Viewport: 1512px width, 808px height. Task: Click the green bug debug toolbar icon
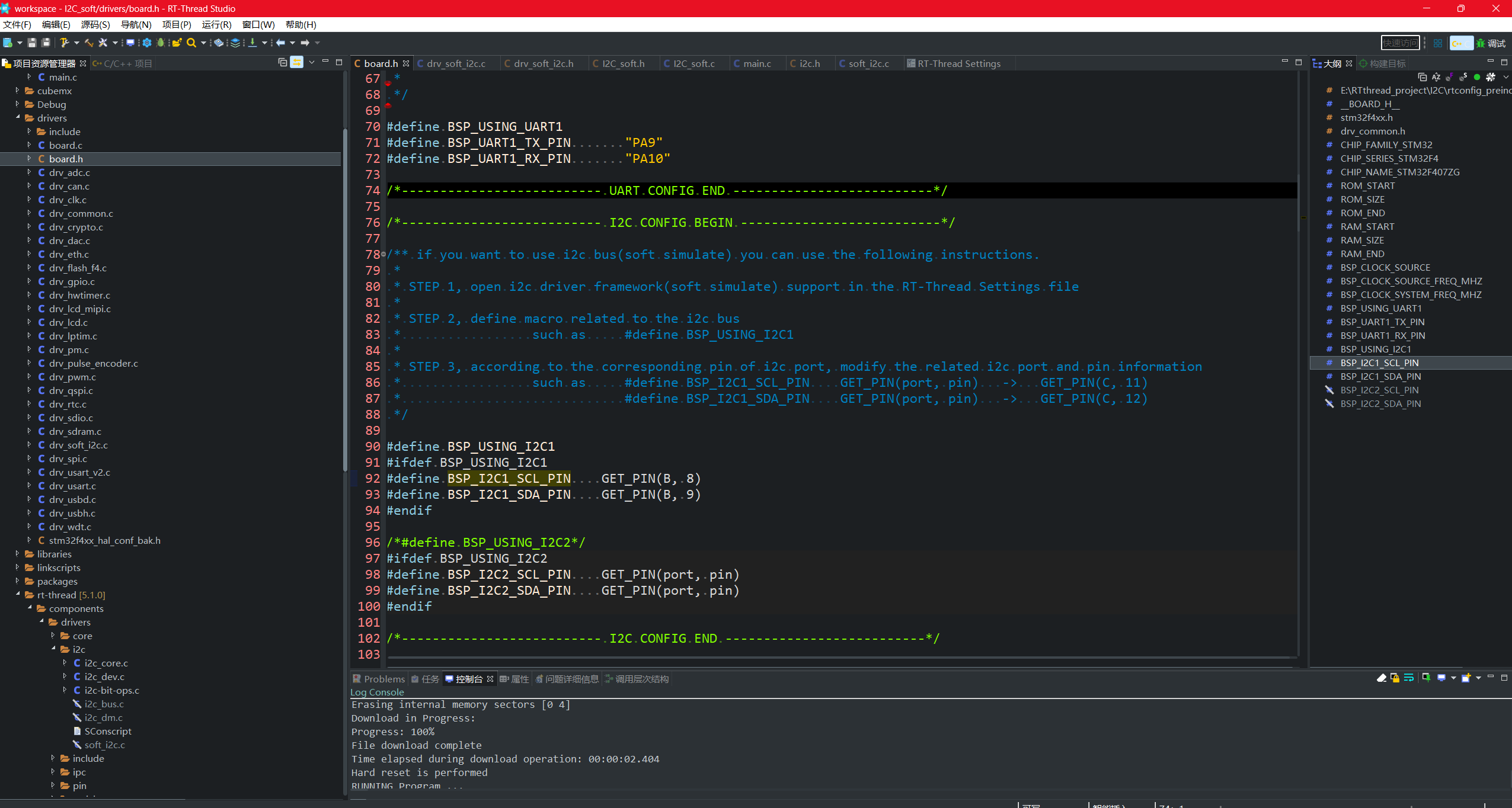tap(161, 43)
